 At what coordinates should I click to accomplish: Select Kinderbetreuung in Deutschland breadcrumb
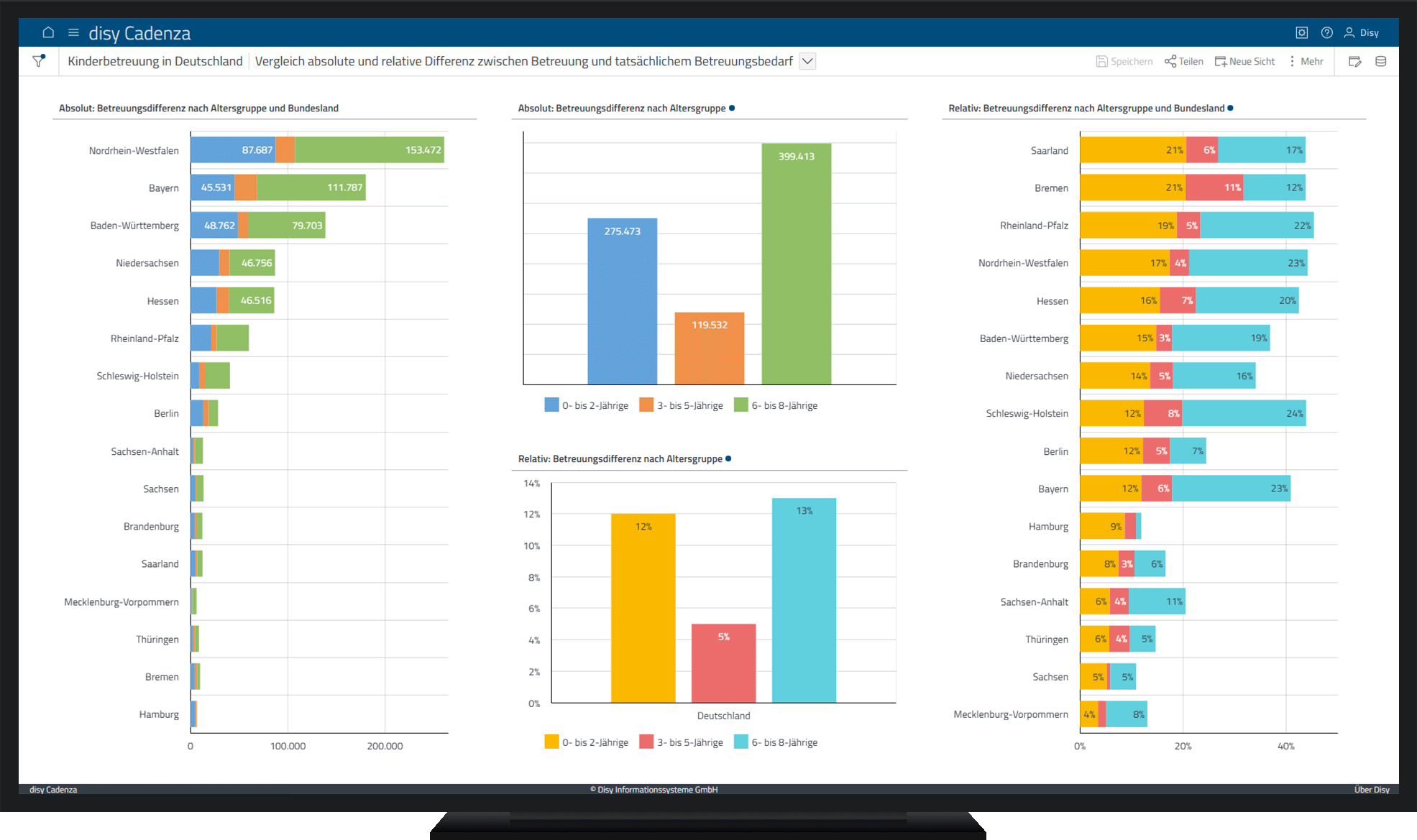tap(155, 61)
